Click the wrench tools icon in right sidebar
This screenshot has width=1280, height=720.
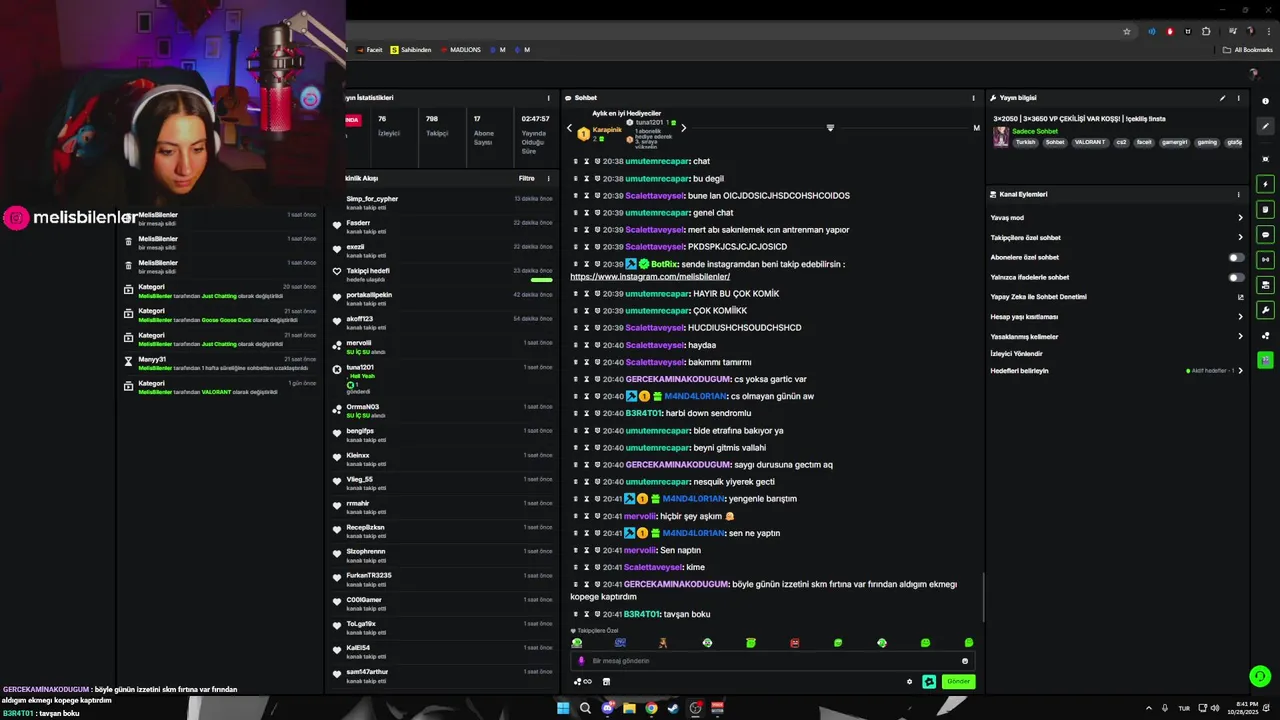click(1266, 310)
